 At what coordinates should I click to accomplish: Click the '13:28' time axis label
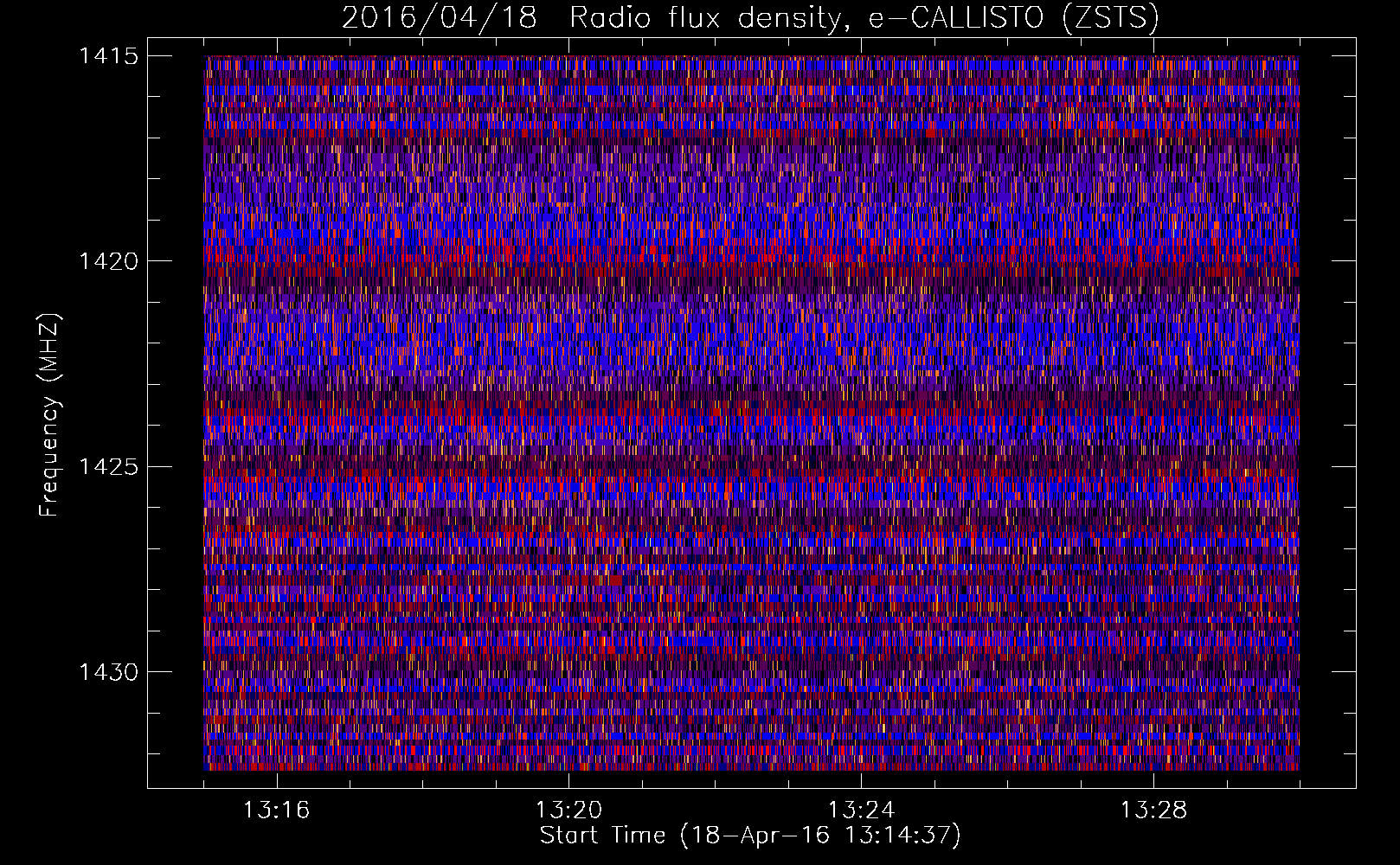coord(1153,811)
